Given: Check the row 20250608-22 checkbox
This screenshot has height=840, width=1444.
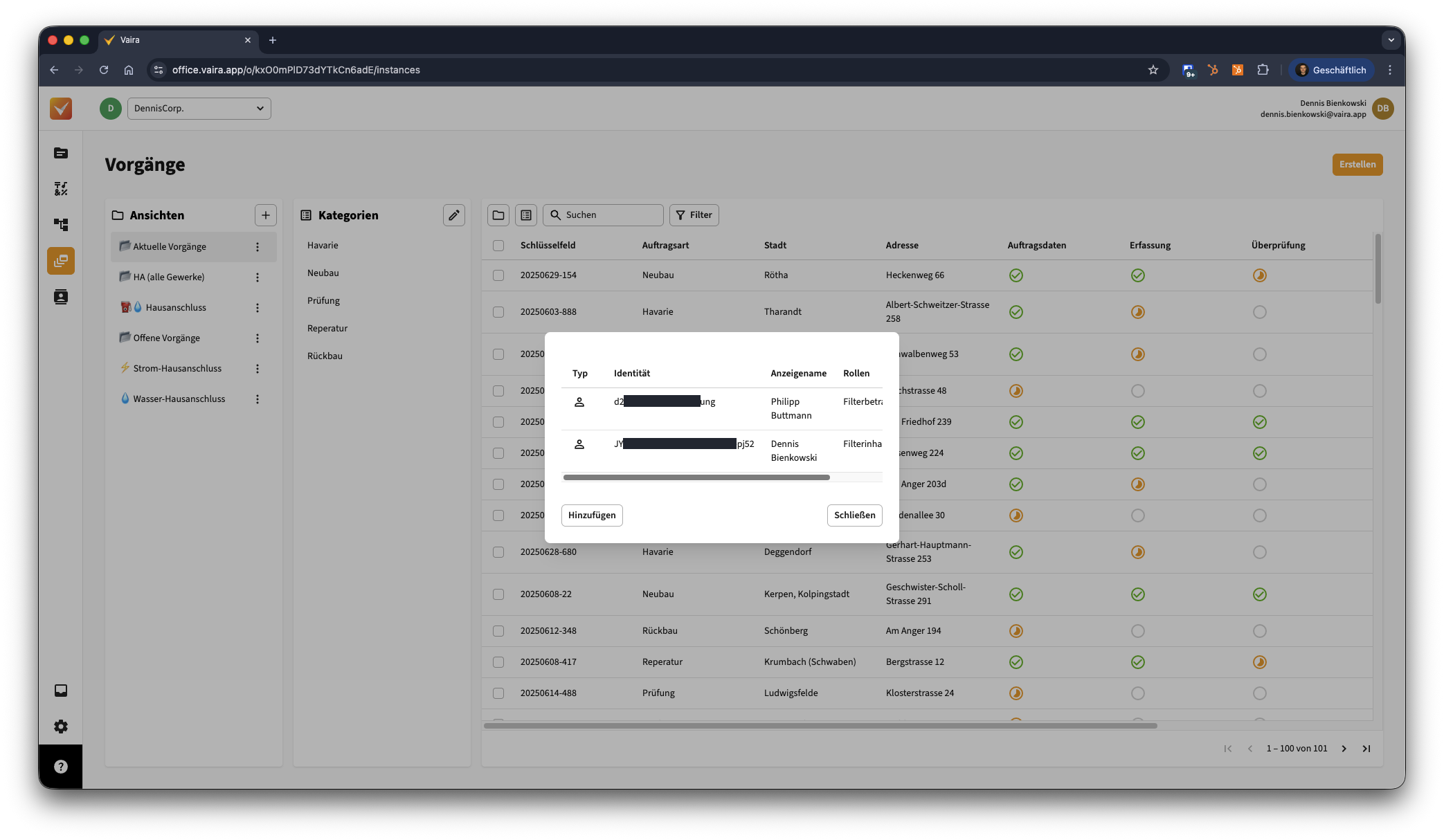Looking at the screenshot, I should [x=498, y=594].
